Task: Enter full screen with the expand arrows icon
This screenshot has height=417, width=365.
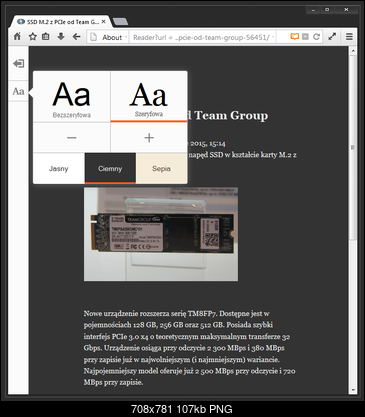Action: click(x=332, y=37)
